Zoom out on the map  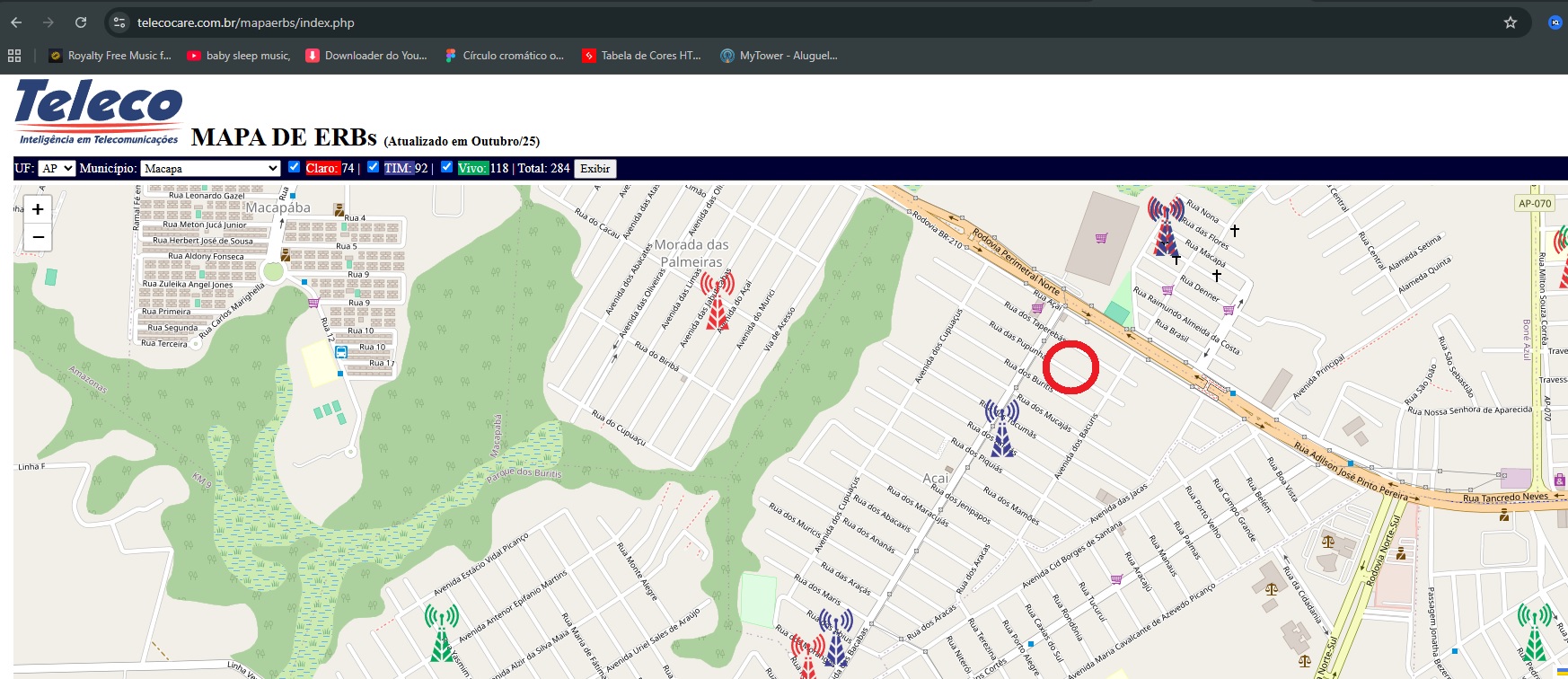38,237
